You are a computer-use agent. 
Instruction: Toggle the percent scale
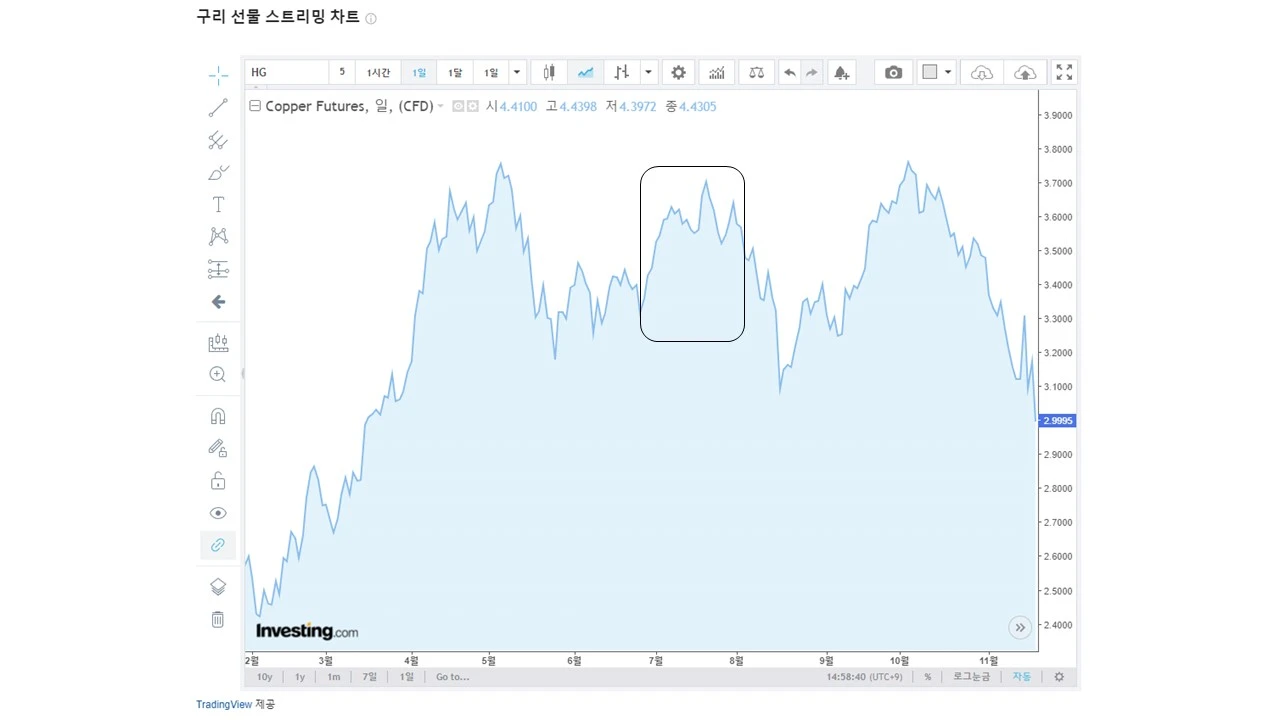click(928, 677)
